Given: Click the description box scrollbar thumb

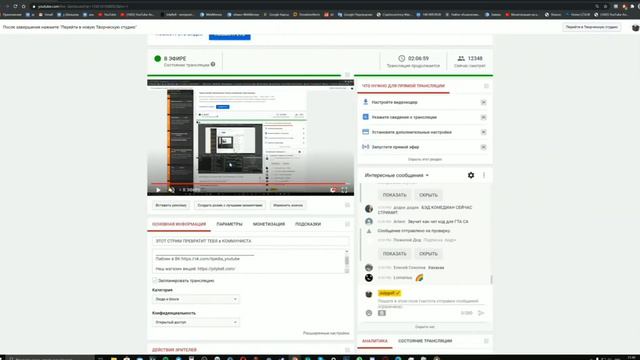Looking at the screenshot, I should (x=347, y=260).
